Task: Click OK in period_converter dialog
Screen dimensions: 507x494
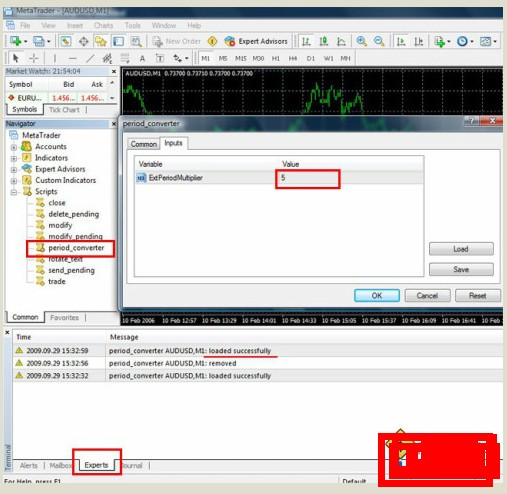Action: click(x=377, y=296)
